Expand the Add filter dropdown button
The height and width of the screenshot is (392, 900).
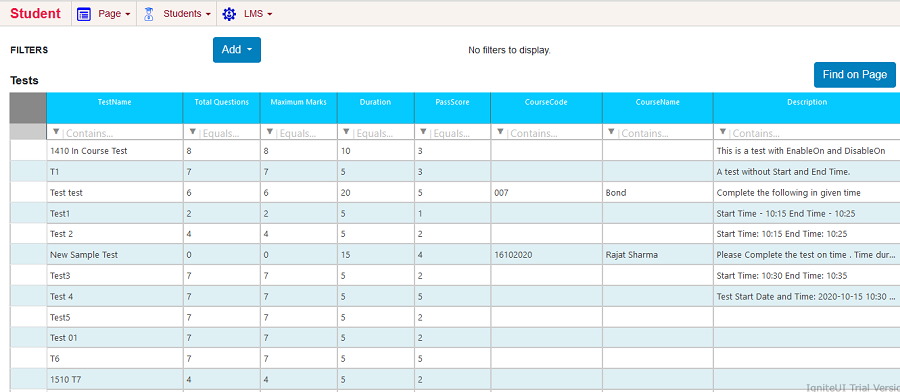click(237, 50)
